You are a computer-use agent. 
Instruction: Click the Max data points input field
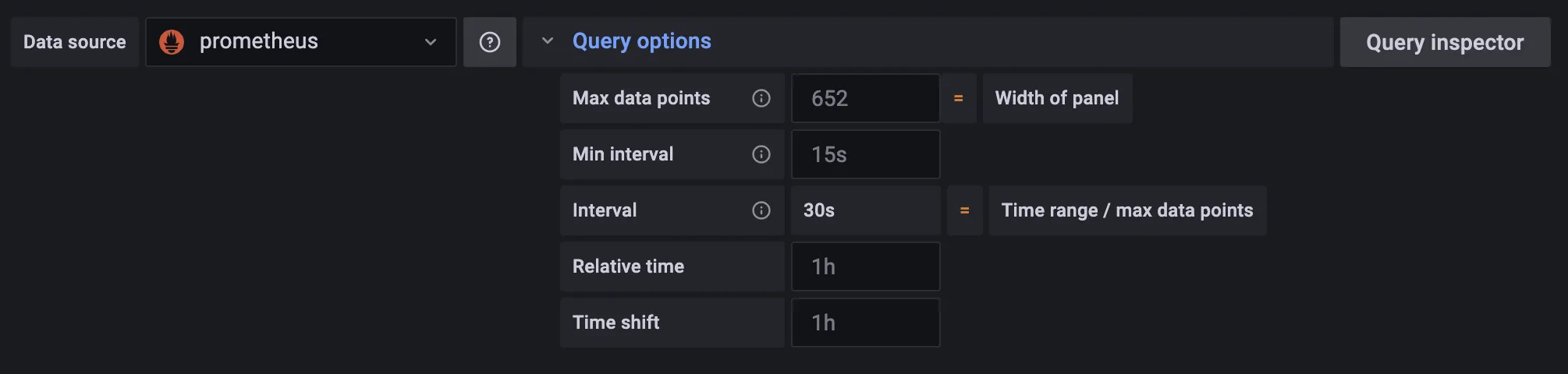[x=865, y=98]
